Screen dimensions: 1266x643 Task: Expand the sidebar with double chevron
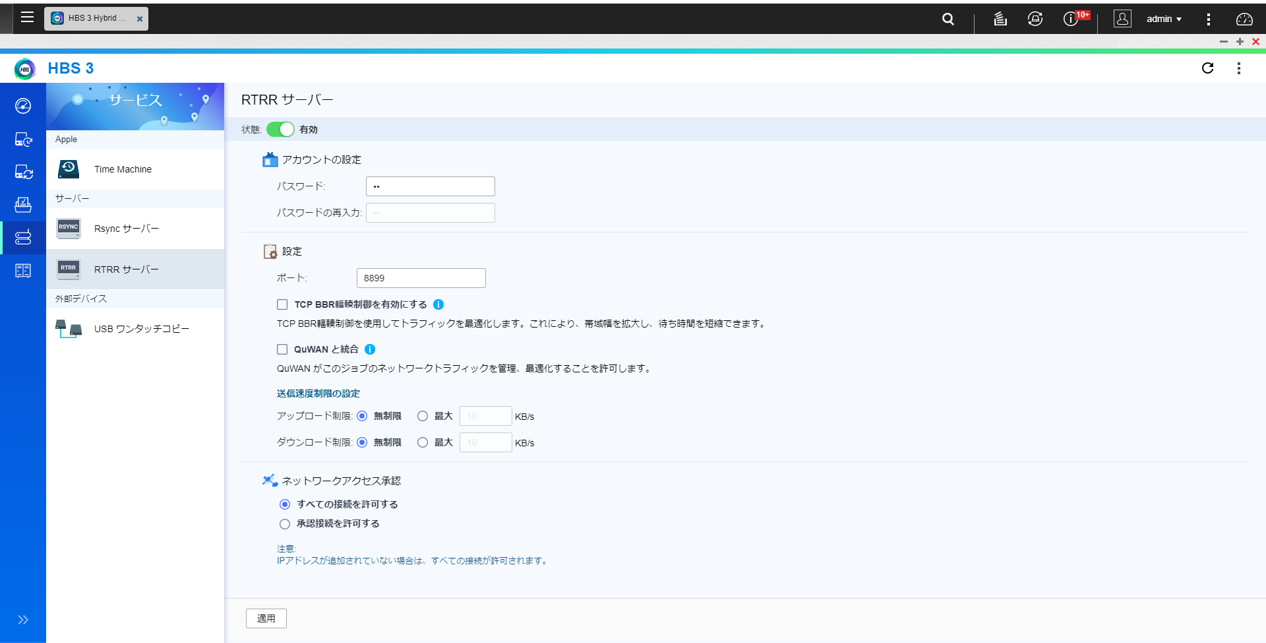pyautogui.click(x=23, y=620)
